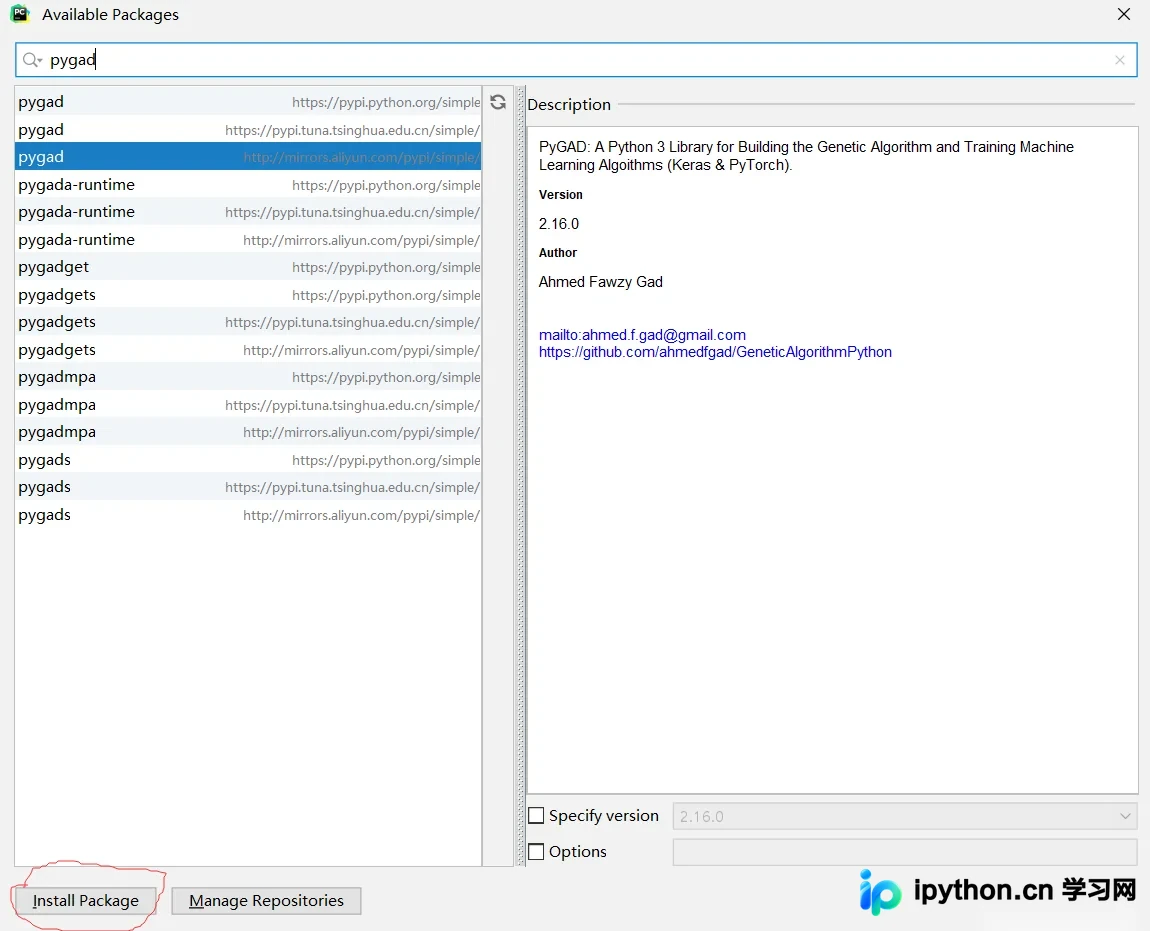Select pygadmpa from the tsinghua mirror
1150x931 pixels.
tap(248, 405)
